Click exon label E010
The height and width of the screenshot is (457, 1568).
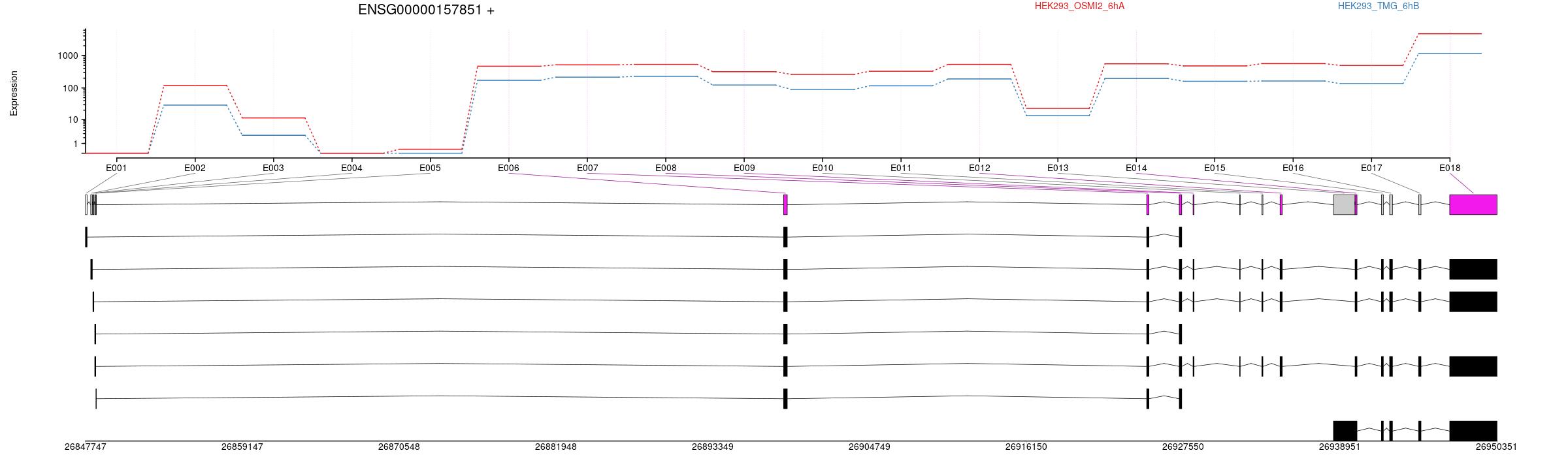823,168
